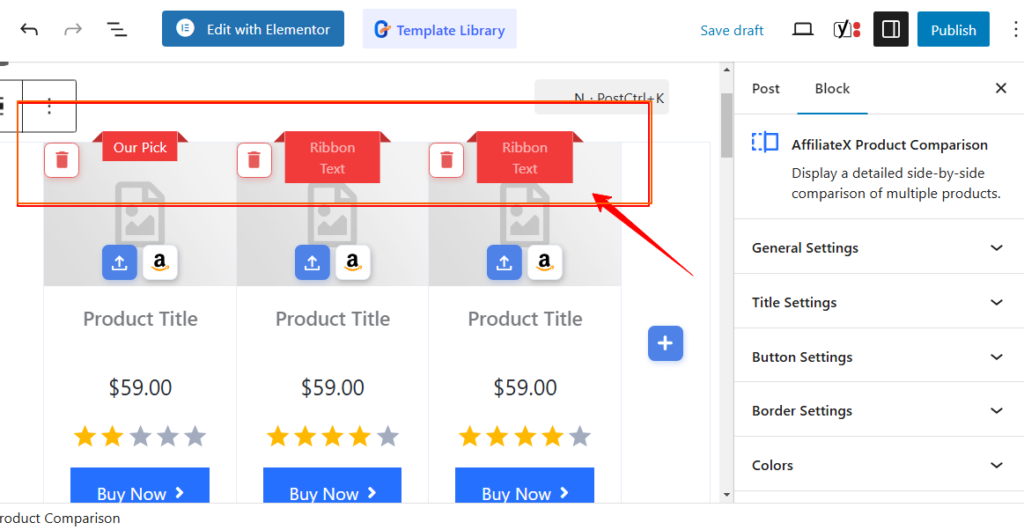This screenshot has width=1024, height=530.
Task: Expand the Title Settings panel
Action: pos(878,302)
